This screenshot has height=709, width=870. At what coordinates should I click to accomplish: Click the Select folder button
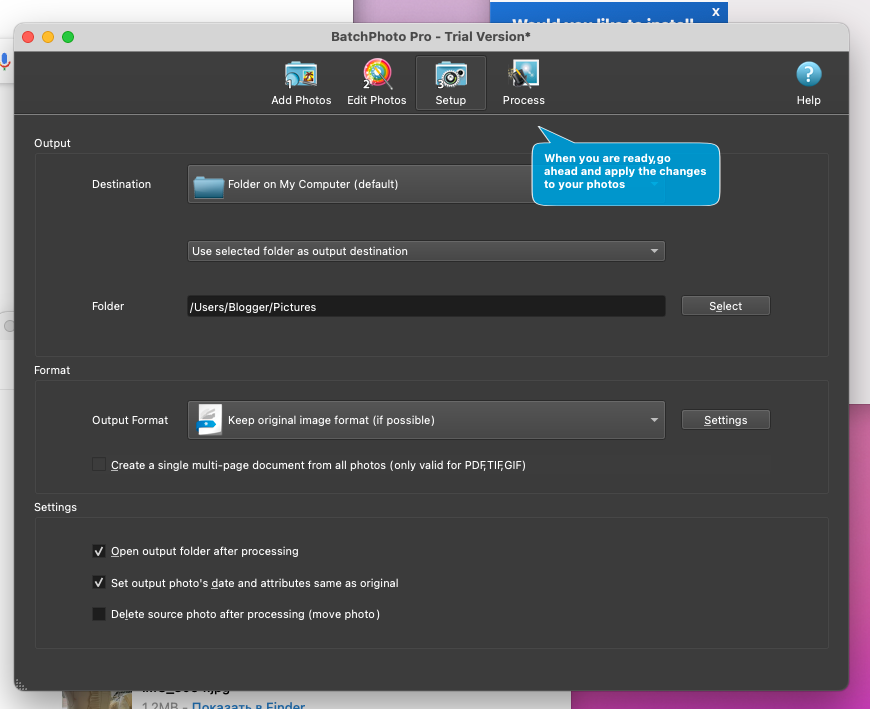pyautogui.click(x=725, y=306)
